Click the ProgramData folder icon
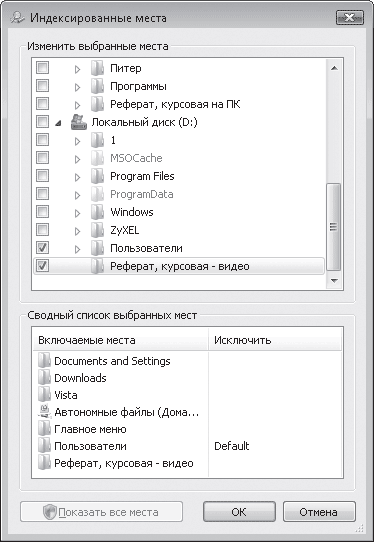 point(97,194)
